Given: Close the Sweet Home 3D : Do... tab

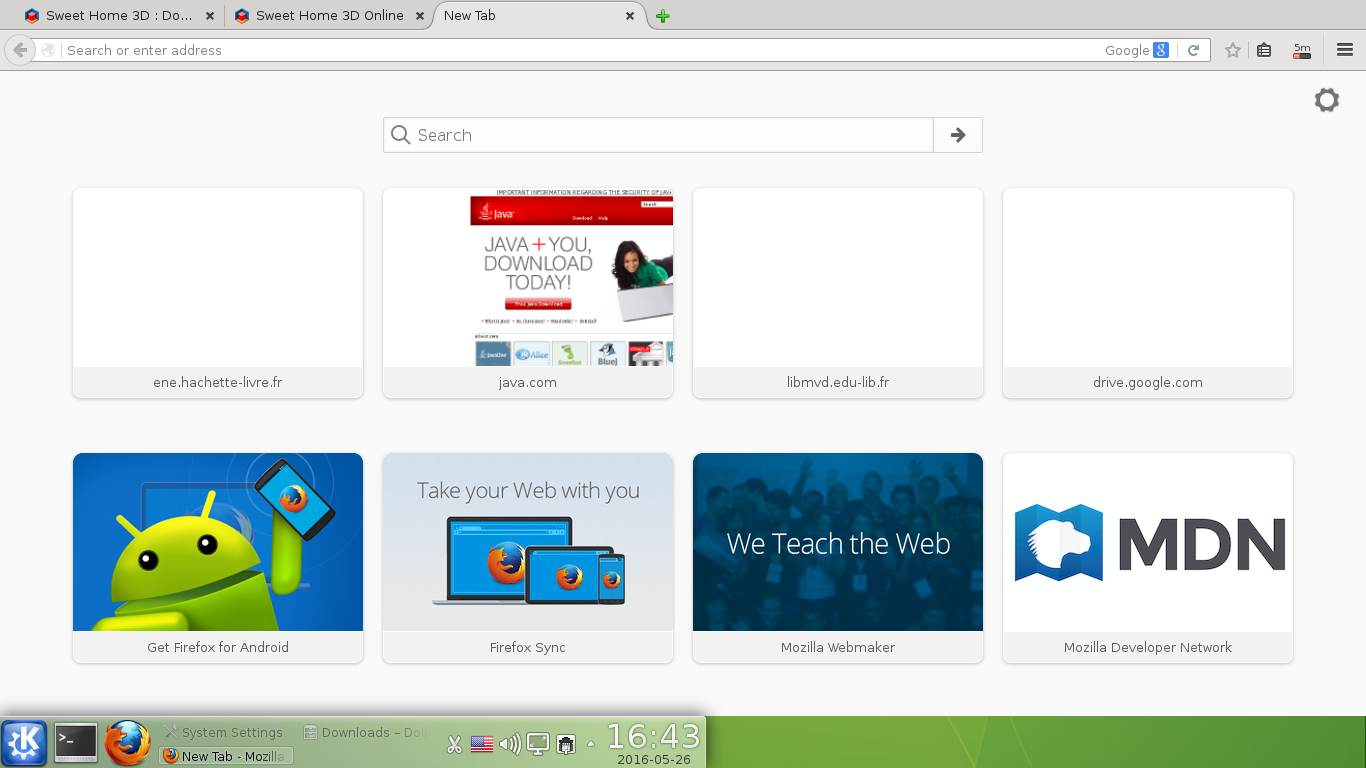Looking at the screenshot, I should 209,16.
